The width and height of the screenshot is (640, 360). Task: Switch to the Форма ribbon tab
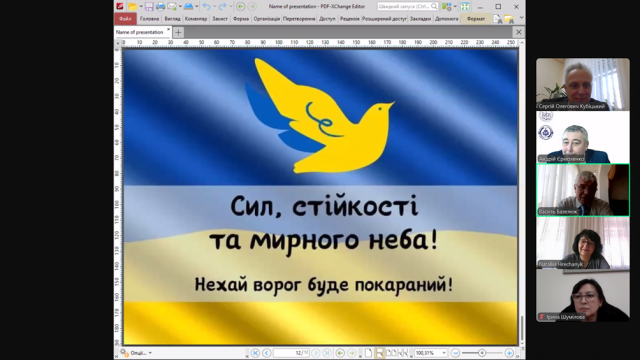pyautogui.click(x=241, y=19)
